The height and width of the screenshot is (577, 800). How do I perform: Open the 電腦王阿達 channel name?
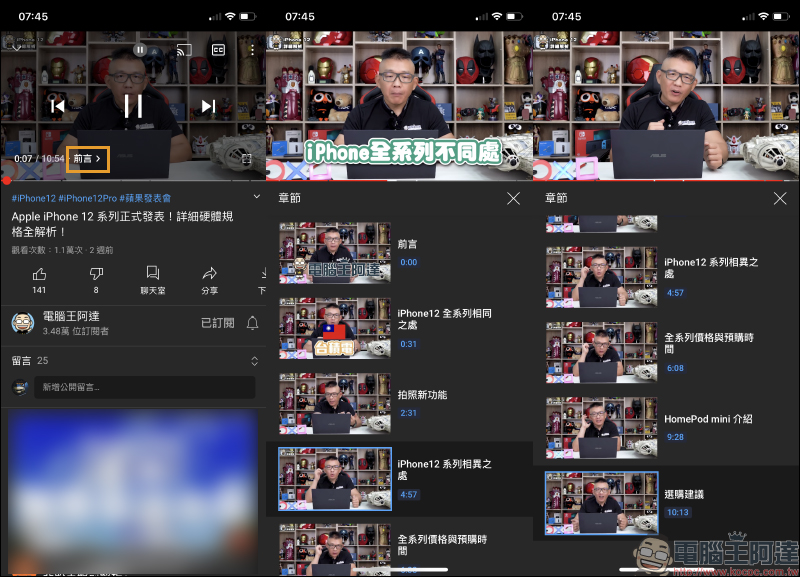click(71, 316)
